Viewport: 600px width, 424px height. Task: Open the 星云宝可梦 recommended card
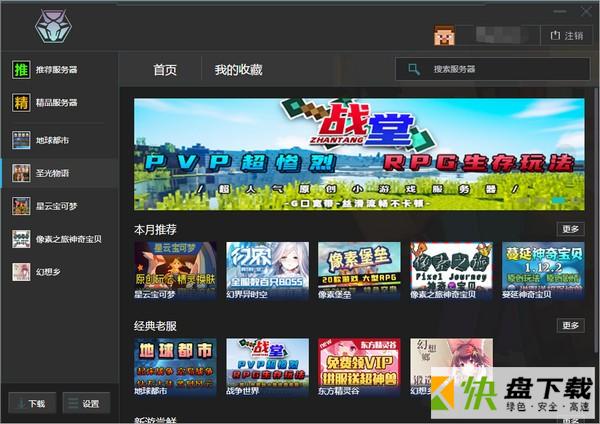(x=175, y=271)
